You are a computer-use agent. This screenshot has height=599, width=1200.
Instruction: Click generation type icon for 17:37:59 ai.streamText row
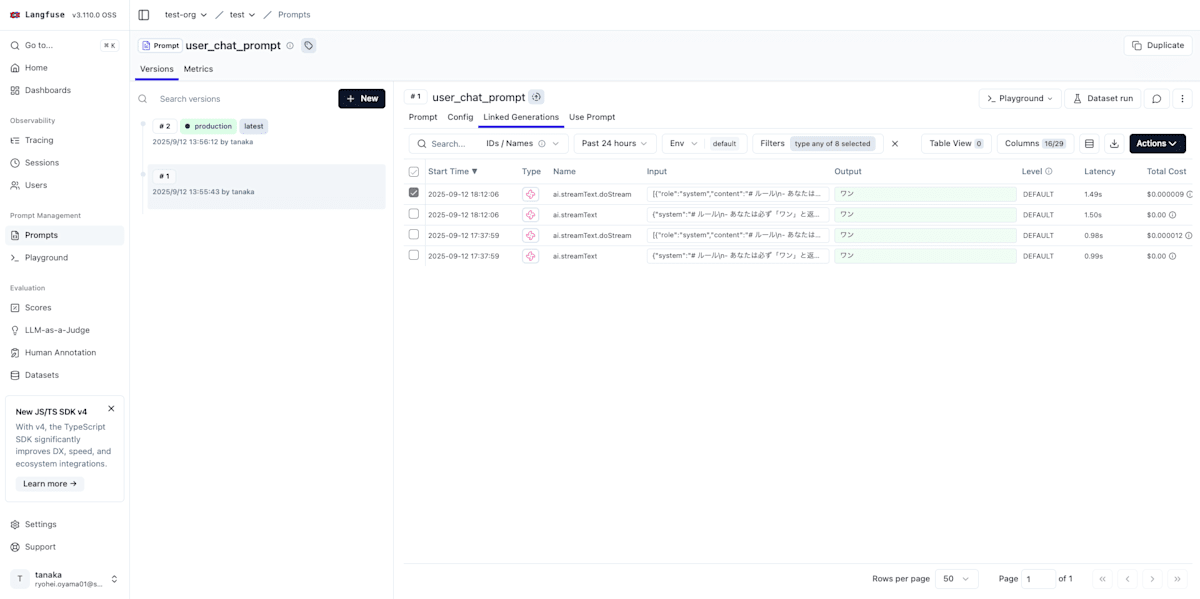[x=530, y=256]
